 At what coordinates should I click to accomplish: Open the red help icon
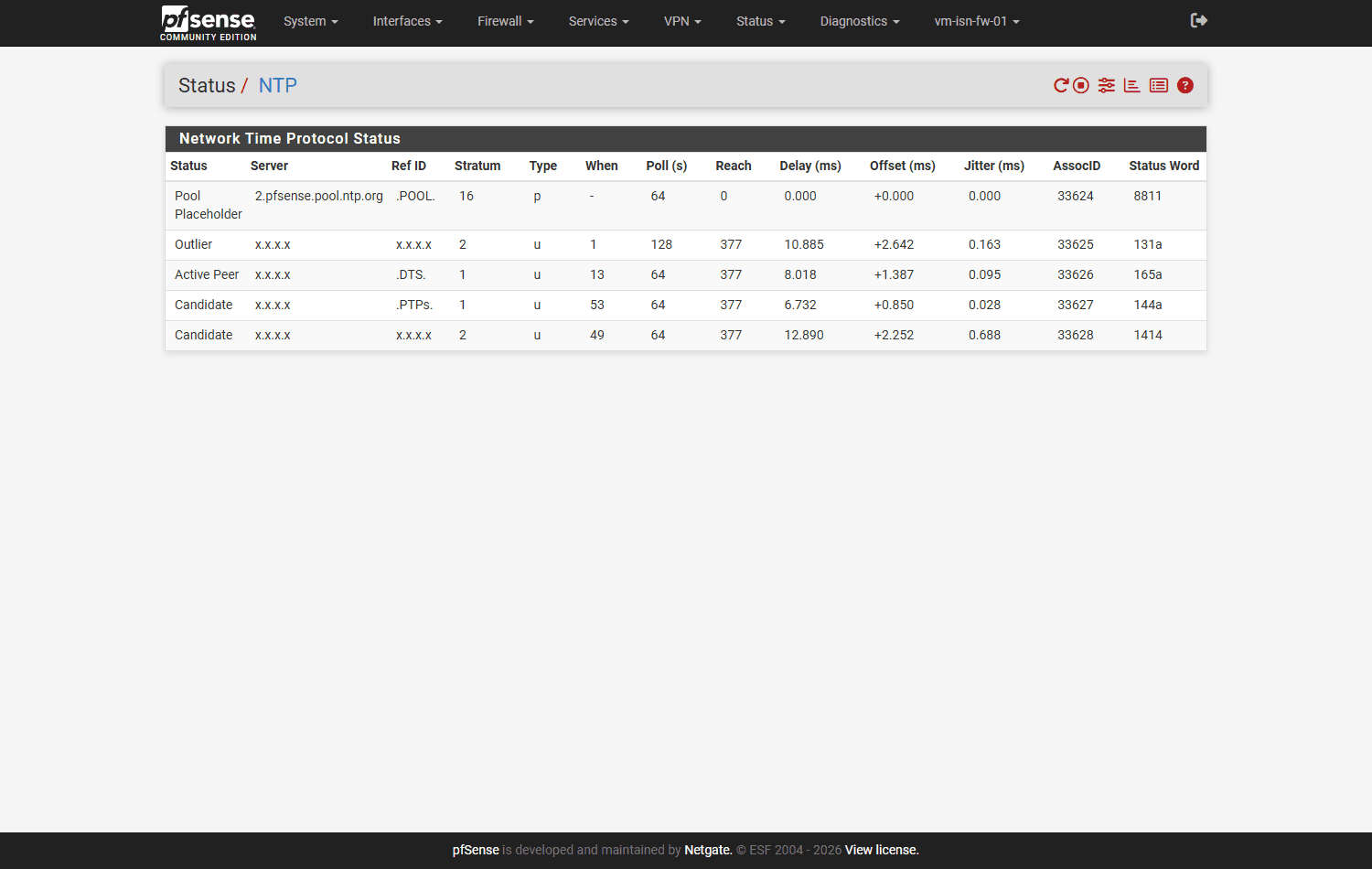(1185, 85)
